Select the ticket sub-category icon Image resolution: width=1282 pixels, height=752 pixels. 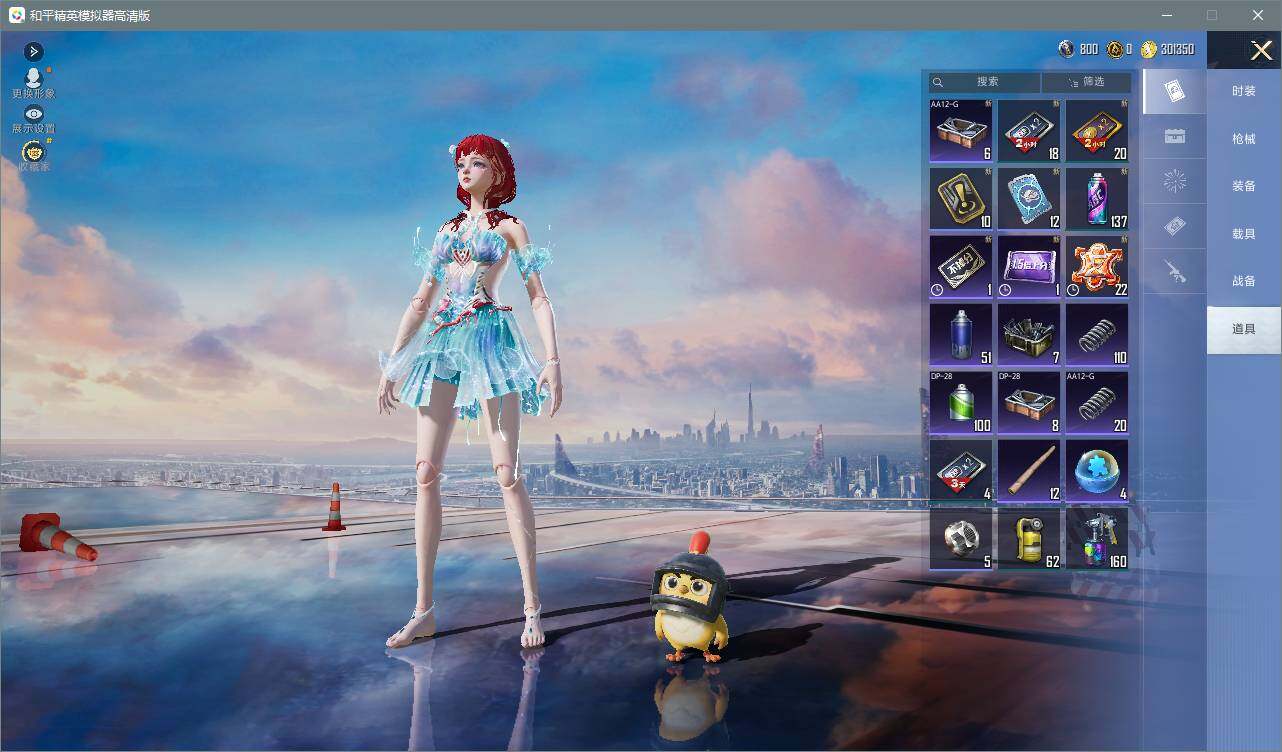[x=1175, y=227]
